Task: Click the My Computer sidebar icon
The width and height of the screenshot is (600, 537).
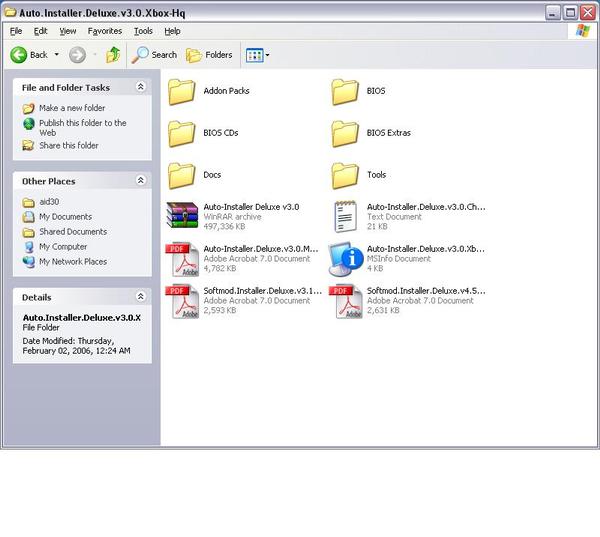Action: click(29, 247)
